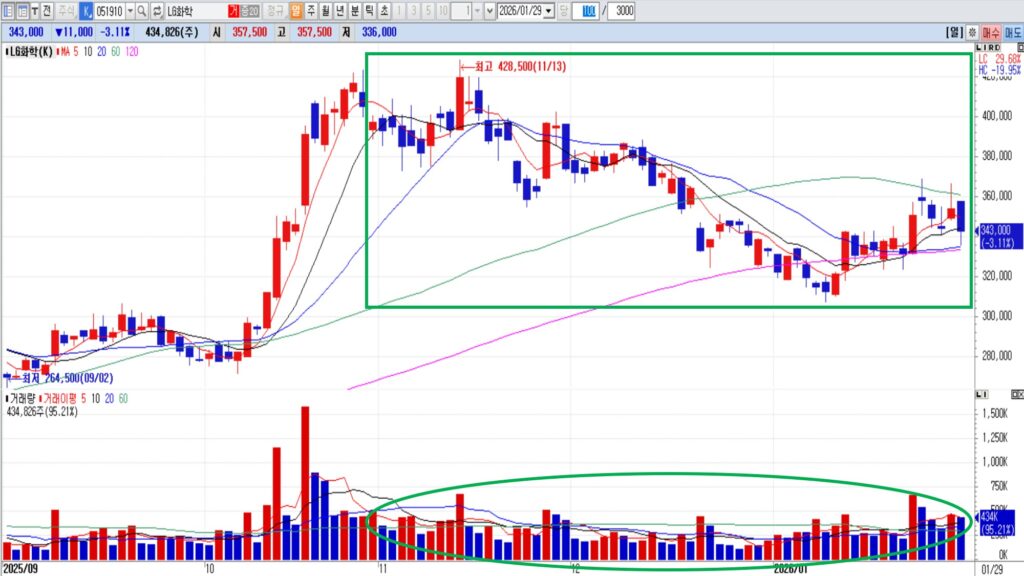Click the search magnifier icon beside stock code
The height and width of the screenshot is (576, 1024).
(x=142, y=11)
